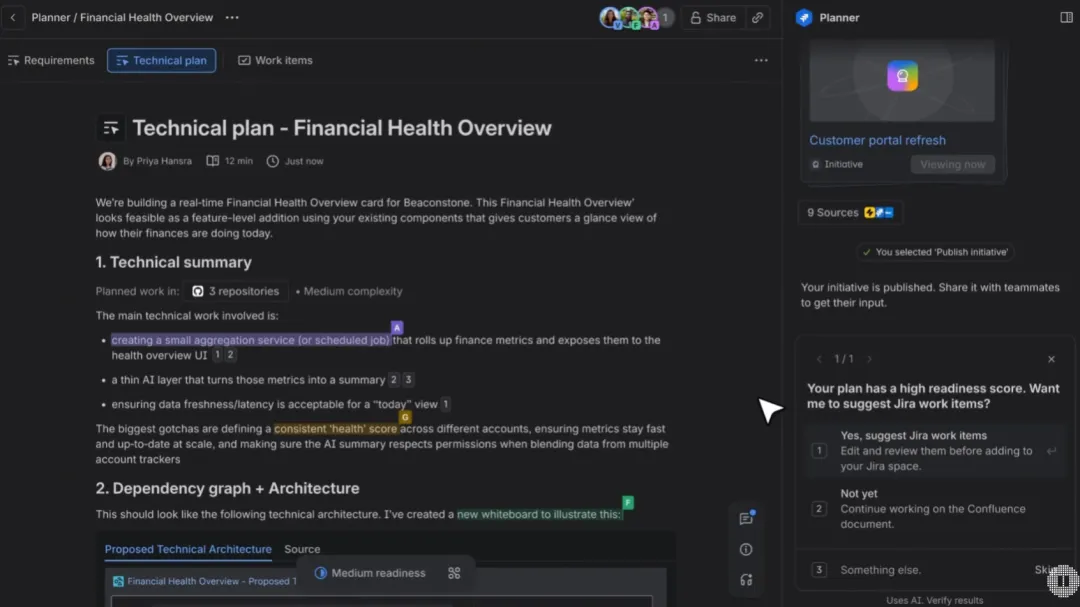Viewport: 1080px width, 607px height.
Task: Click the 2. Dependency graph + Architecture heading
Action: [227, 488]
